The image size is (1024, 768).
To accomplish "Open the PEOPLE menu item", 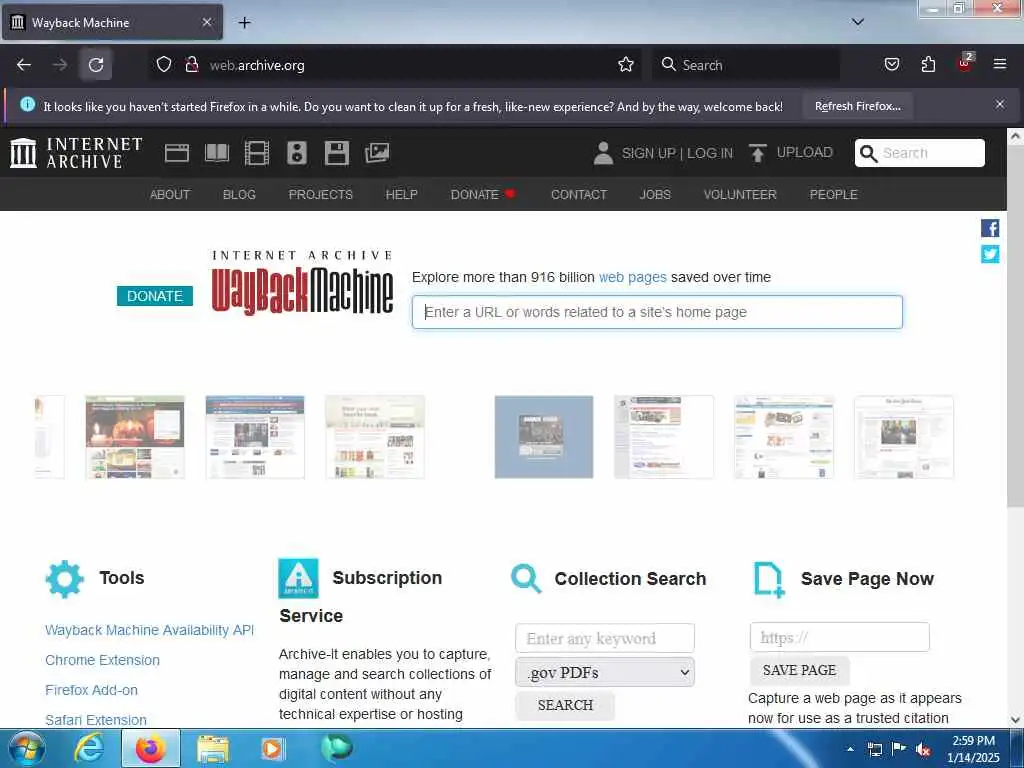I will pyautogui.click(x=833, y=195).
